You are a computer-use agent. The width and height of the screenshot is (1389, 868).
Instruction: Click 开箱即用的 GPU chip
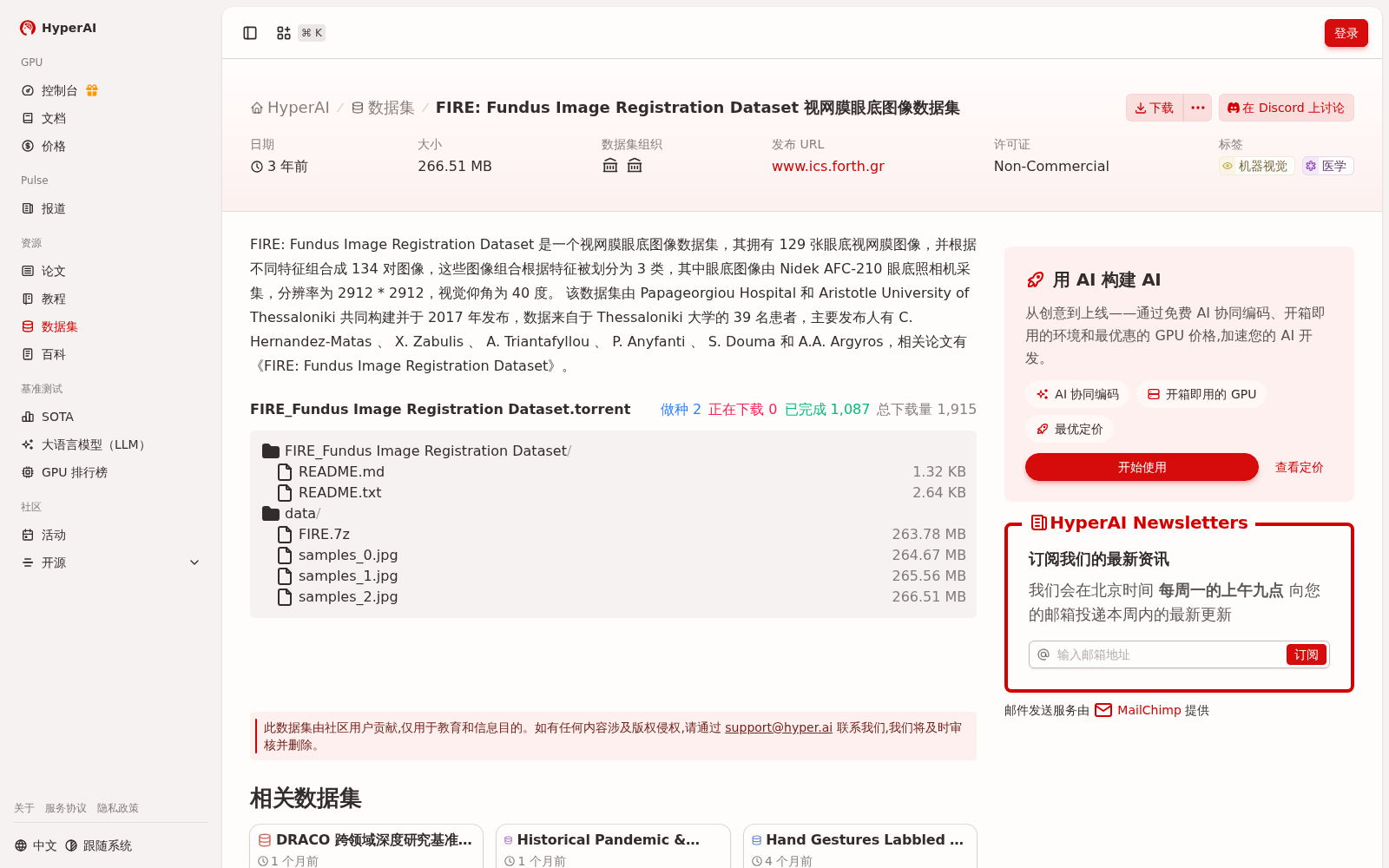(1201, 394)
